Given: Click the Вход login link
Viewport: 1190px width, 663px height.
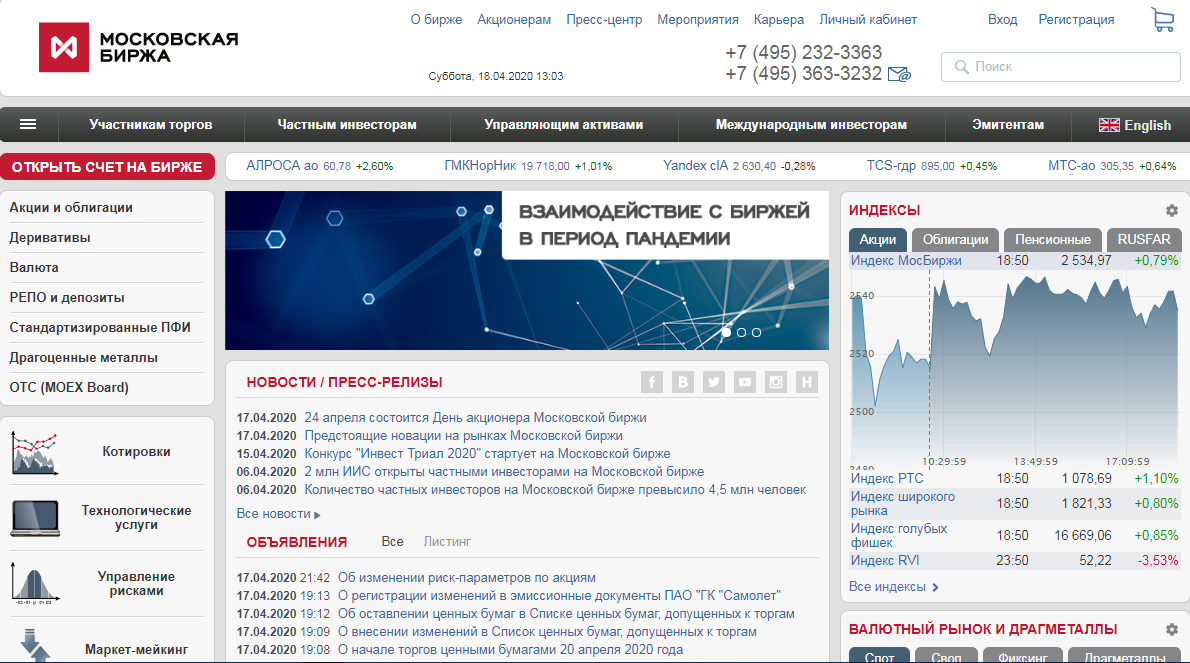Looking at the screenshot, I should (x=1003, y=20).
